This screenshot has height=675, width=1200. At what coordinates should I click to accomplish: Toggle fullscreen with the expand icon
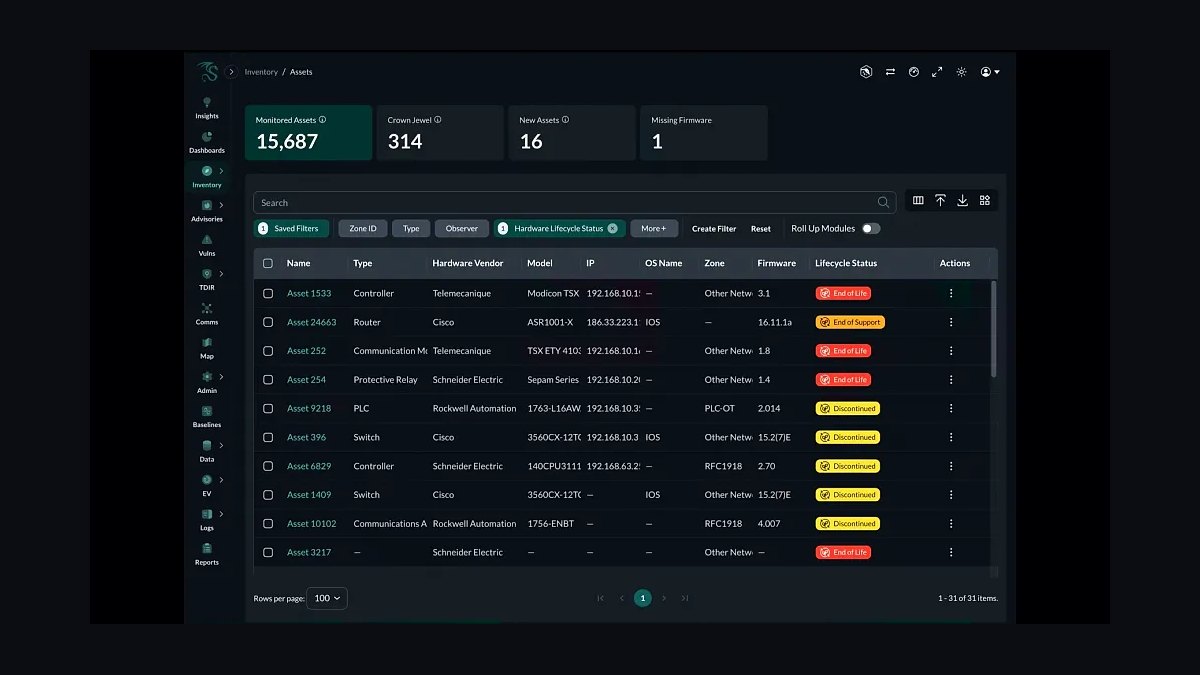tap(937, 72)
